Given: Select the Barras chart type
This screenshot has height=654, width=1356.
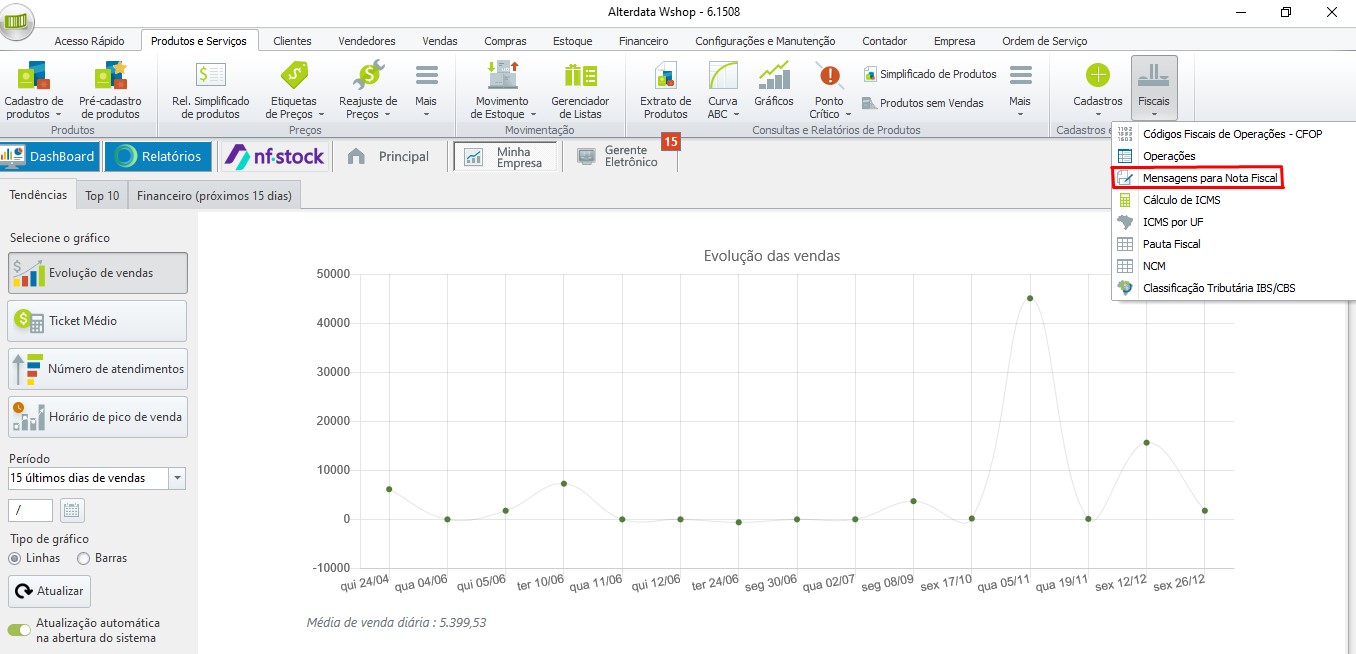Looking at the screenshot, I should click(84, 558).
